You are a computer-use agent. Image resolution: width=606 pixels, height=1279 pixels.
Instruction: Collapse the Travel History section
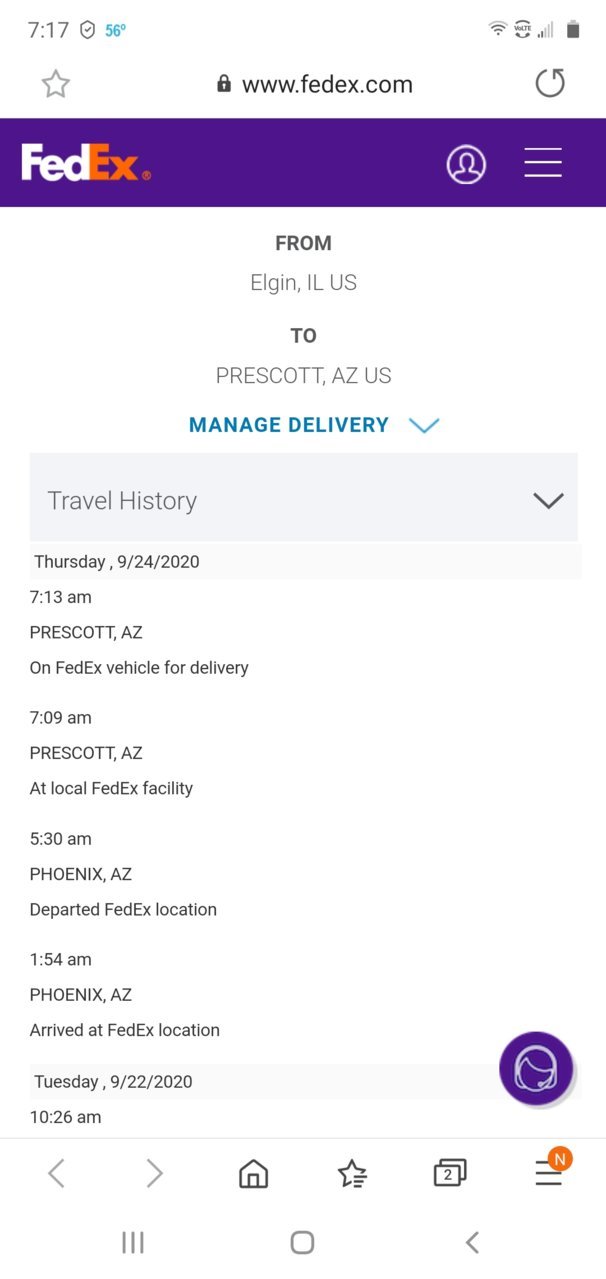(x=304, y=499)
